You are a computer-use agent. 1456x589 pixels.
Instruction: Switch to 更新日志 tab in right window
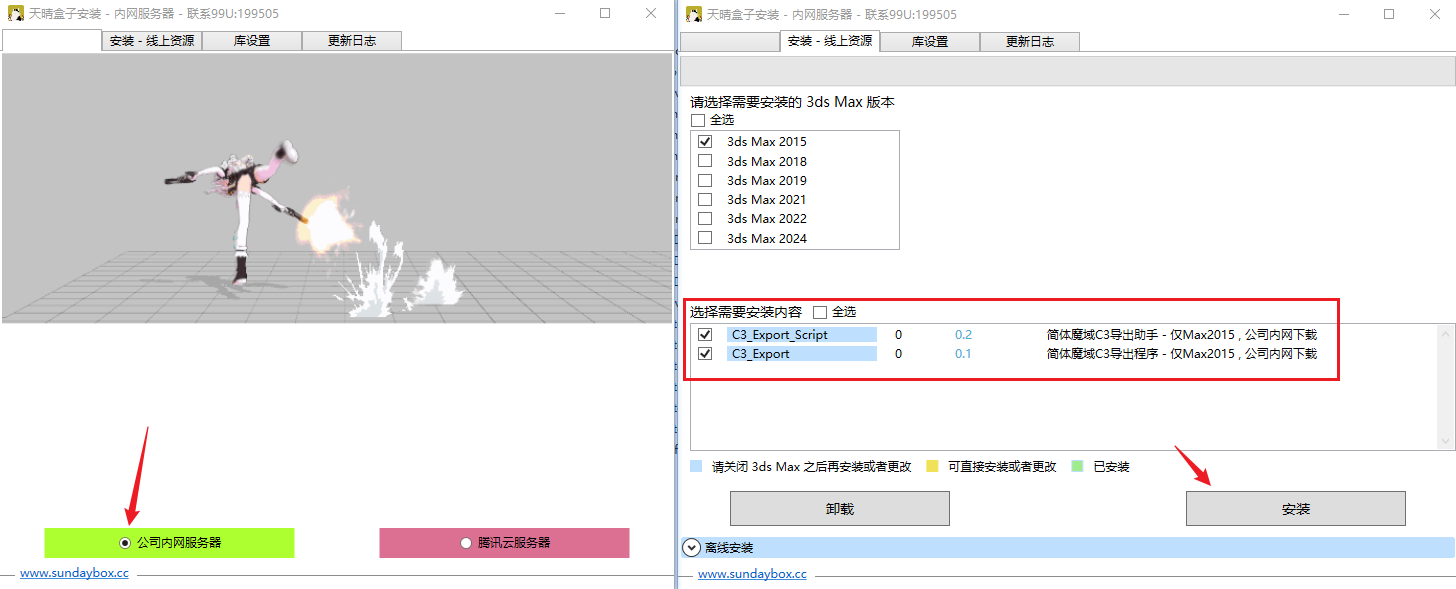(x=1029, y=42)
